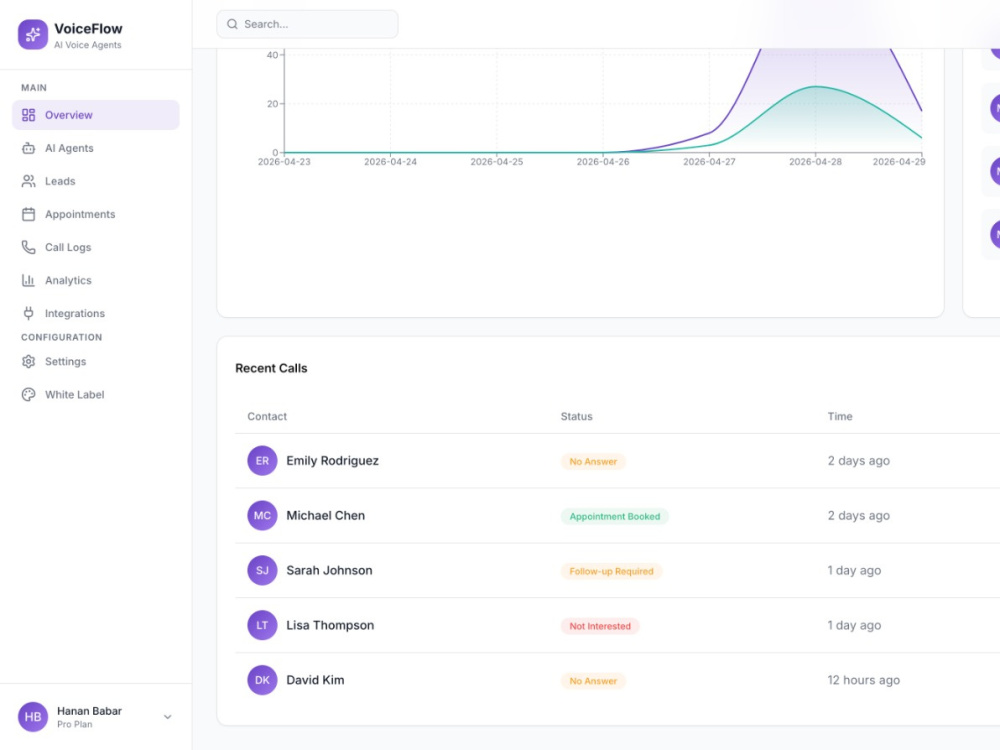Focus the Search input field

[x=307, y=24]
